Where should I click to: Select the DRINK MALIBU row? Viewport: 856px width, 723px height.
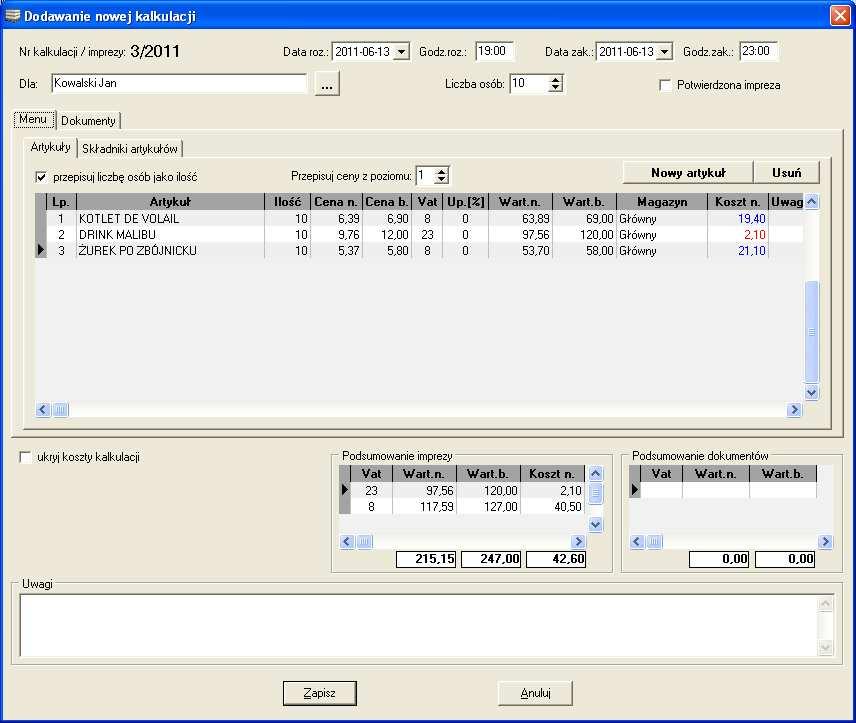(x=419, y=235)
